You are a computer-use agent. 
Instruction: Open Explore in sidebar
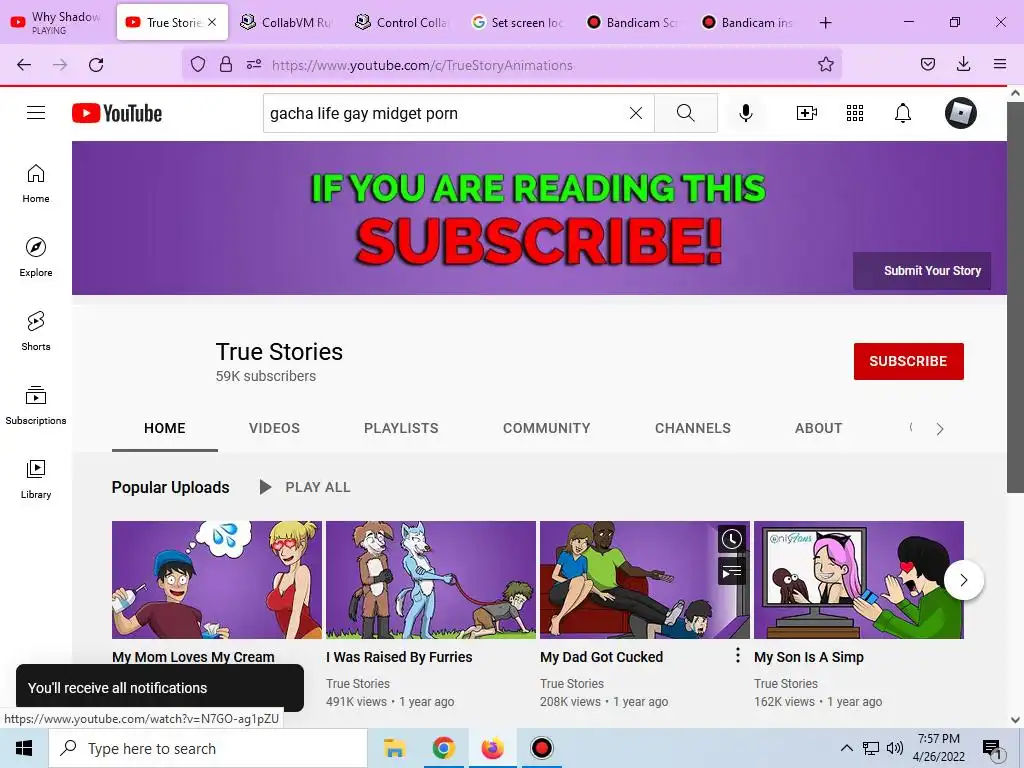(36, 257)
